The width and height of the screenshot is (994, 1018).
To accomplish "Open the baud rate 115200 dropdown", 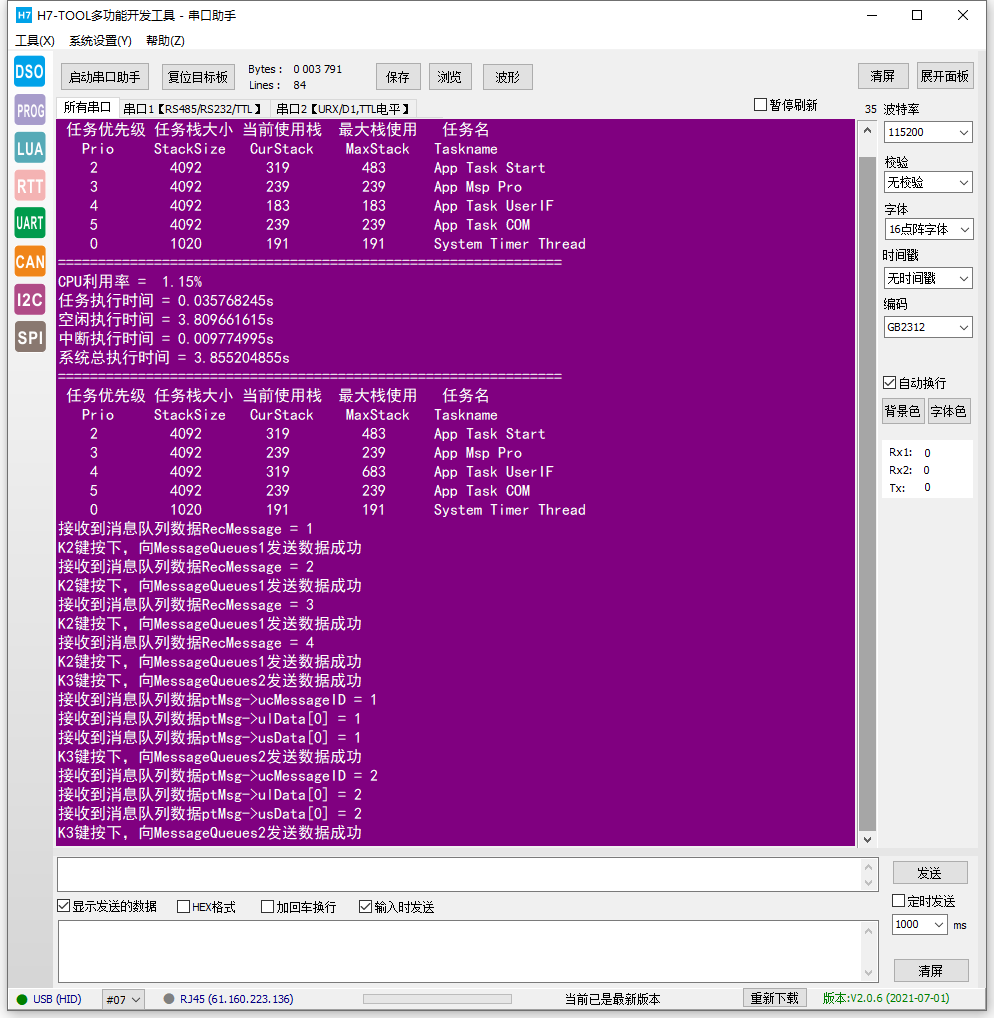I will (928, 132).
